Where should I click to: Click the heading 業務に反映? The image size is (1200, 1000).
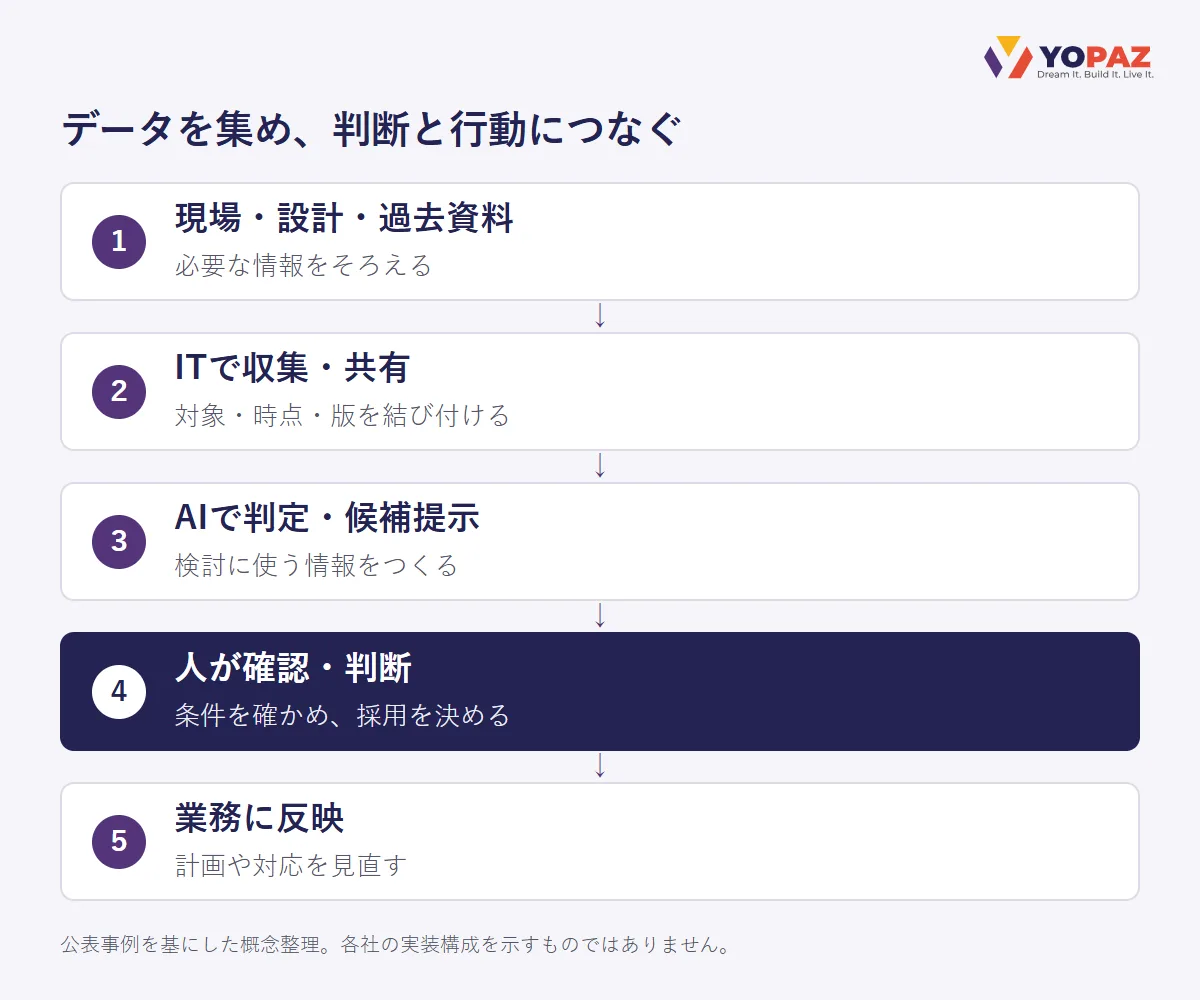point(259,818)
